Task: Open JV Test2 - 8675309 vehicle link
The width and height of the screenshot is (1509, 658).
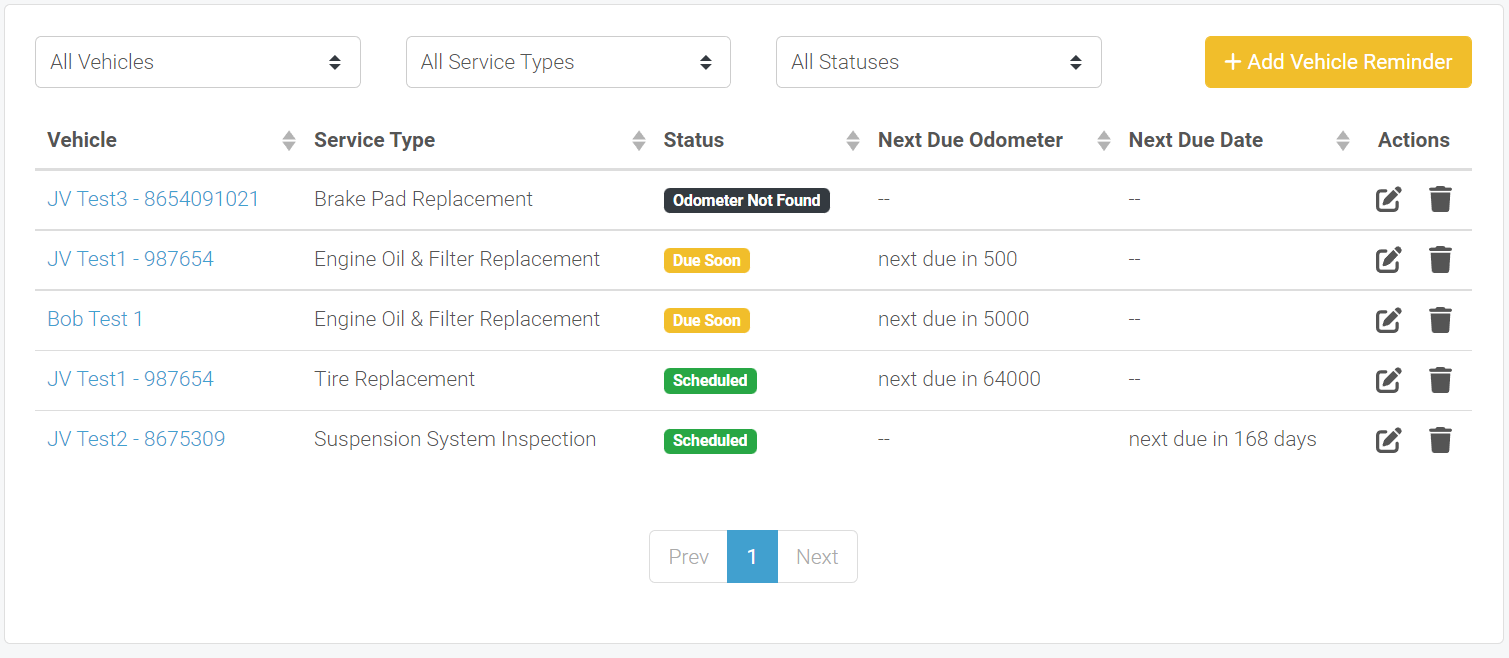Action: click(x=136, y=439)
